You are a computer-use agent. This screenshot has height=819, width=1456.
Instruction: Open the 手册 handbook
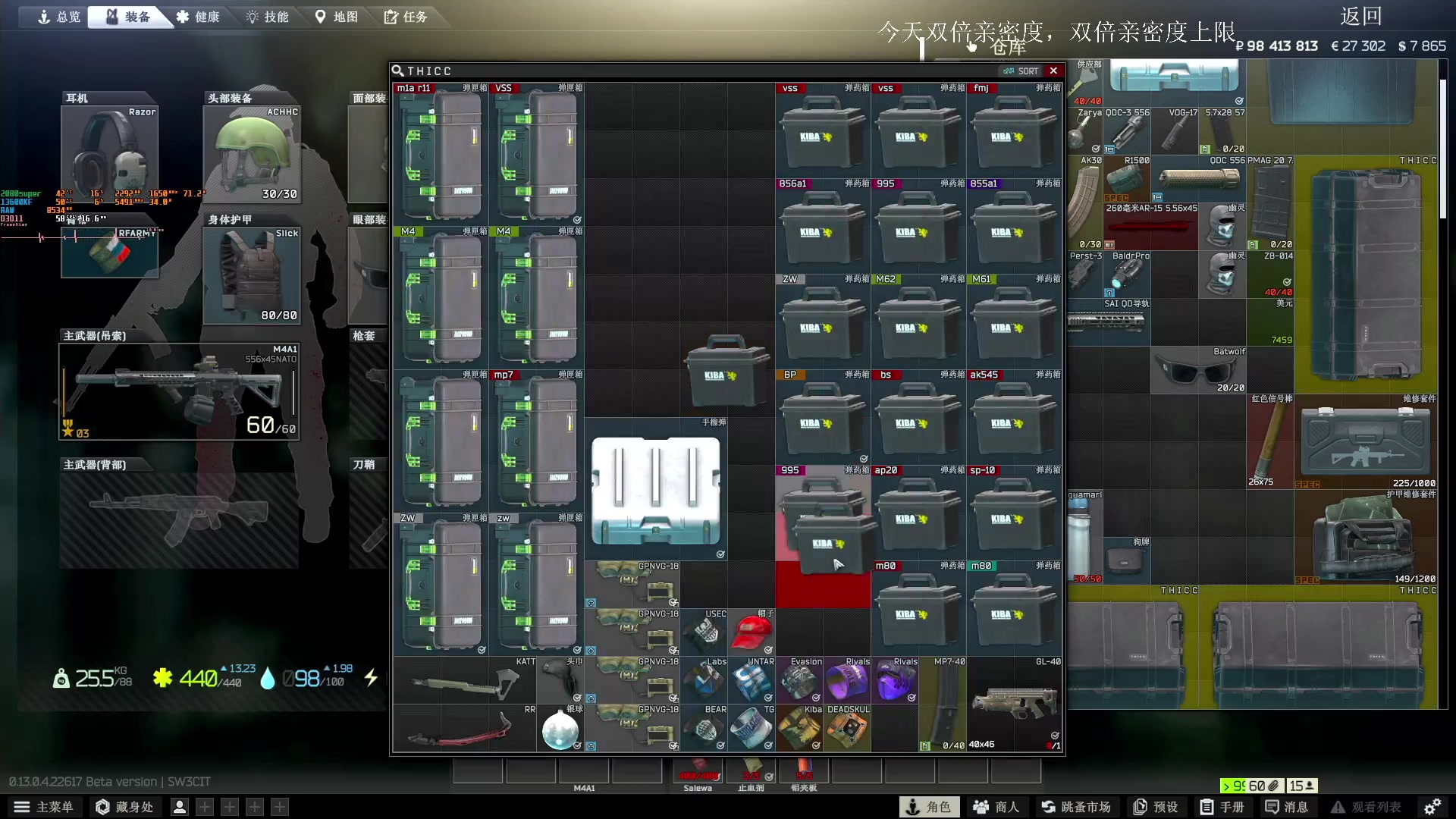tap(1222, 807)
